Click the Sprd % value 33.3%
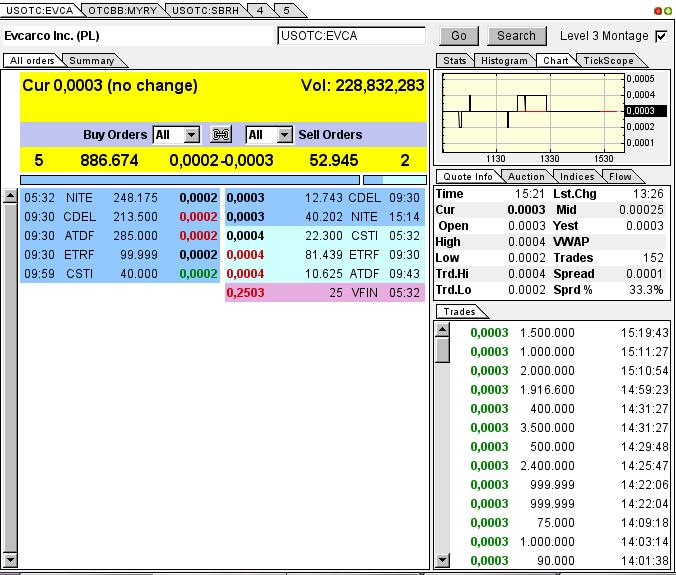Viewport: 676px width, 575px height. [646, 290]
